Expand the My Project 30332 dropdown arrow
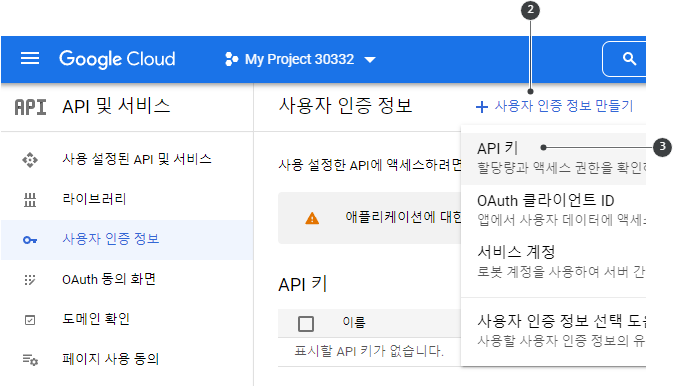This screenshot has width=673, height=387. click(370, 60)
